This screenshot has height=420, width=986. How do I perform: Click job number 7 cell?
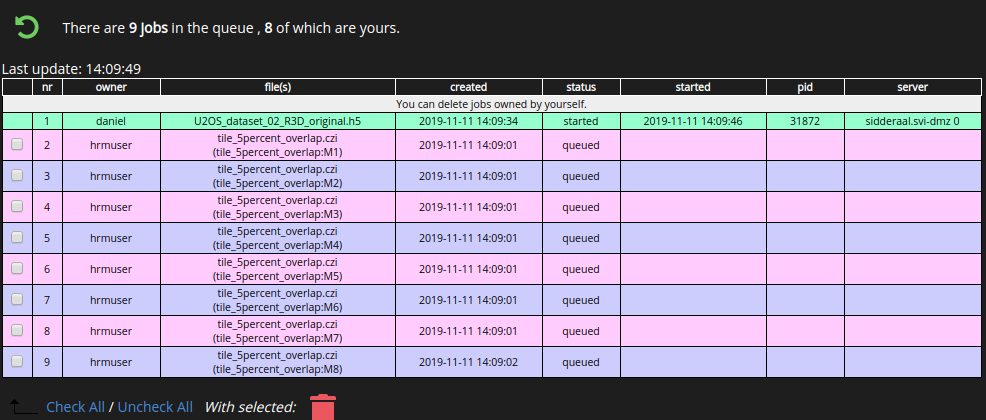click(x=47, y=300)
